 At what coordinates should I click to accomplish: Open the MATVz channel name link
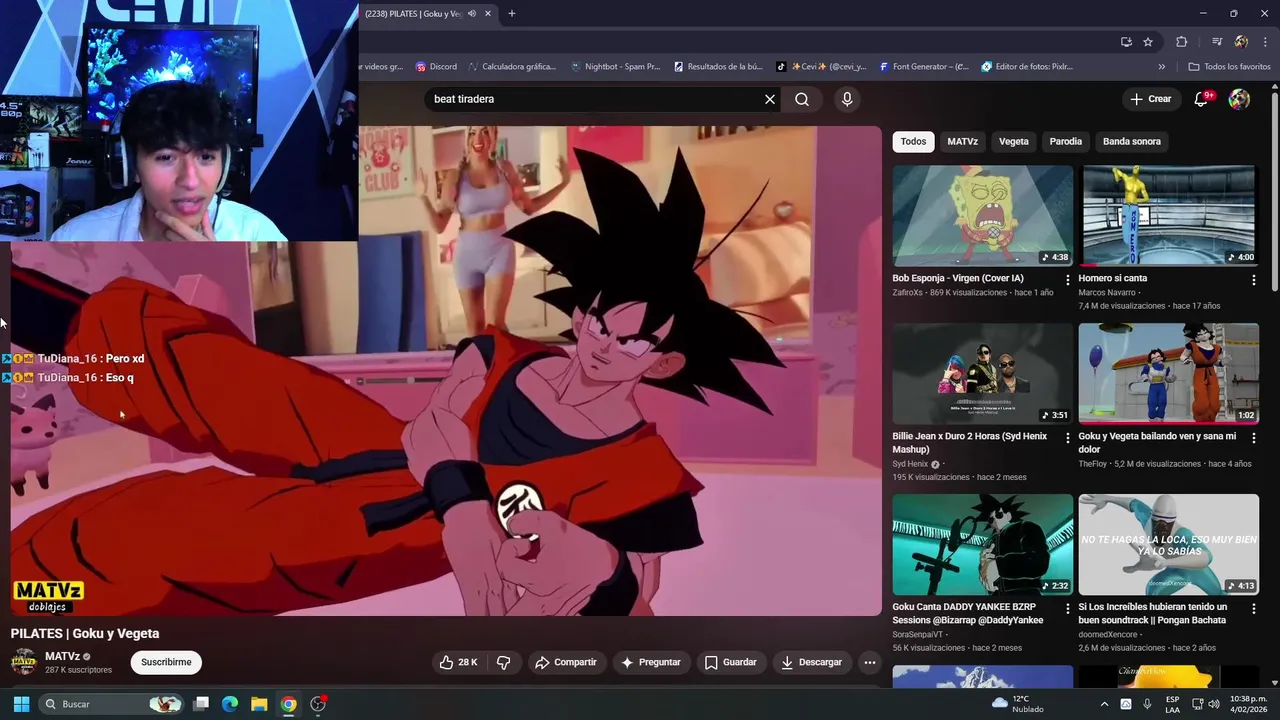click(x=62, y=656)
